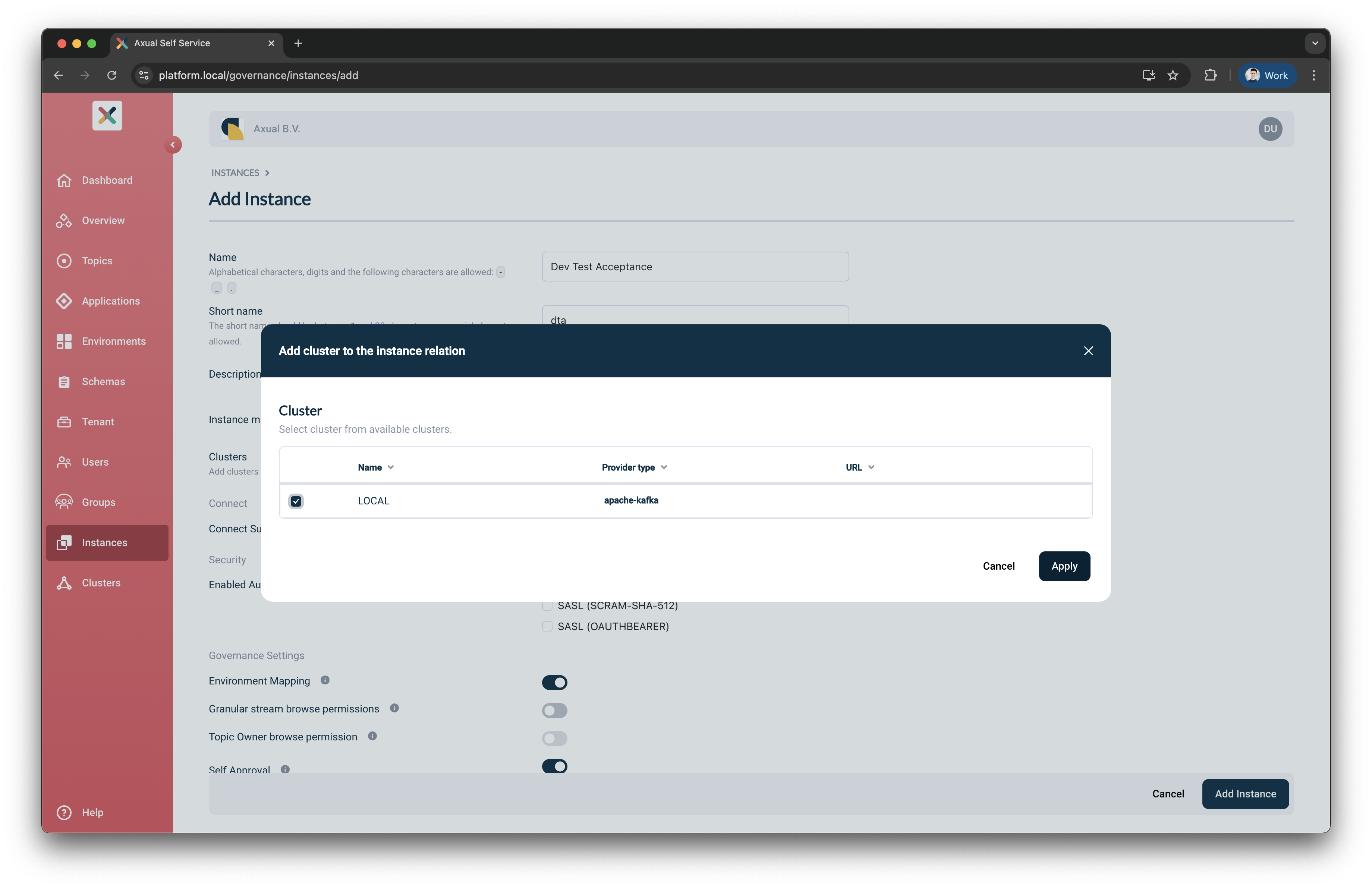Reload the page

112,75
